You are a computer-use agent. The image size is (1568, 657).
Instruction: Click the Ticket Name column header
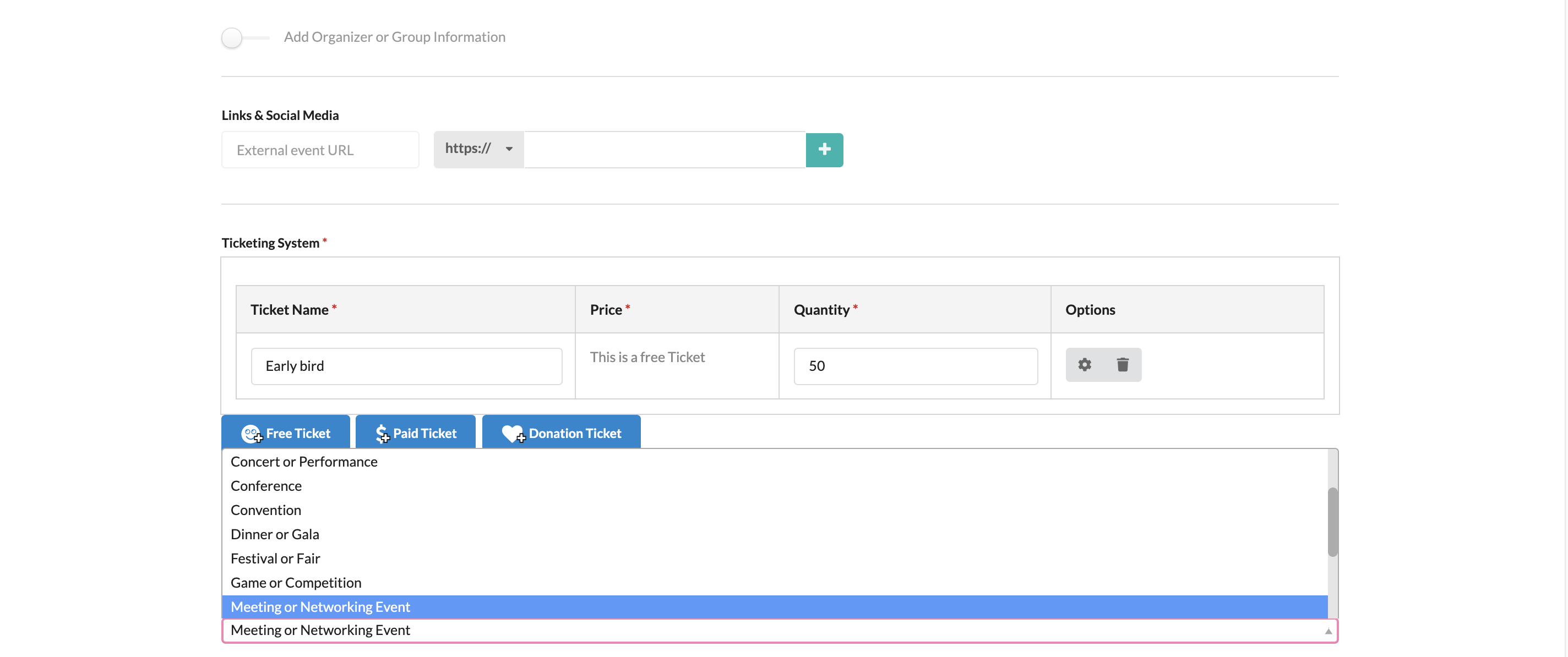pos(405,310)
